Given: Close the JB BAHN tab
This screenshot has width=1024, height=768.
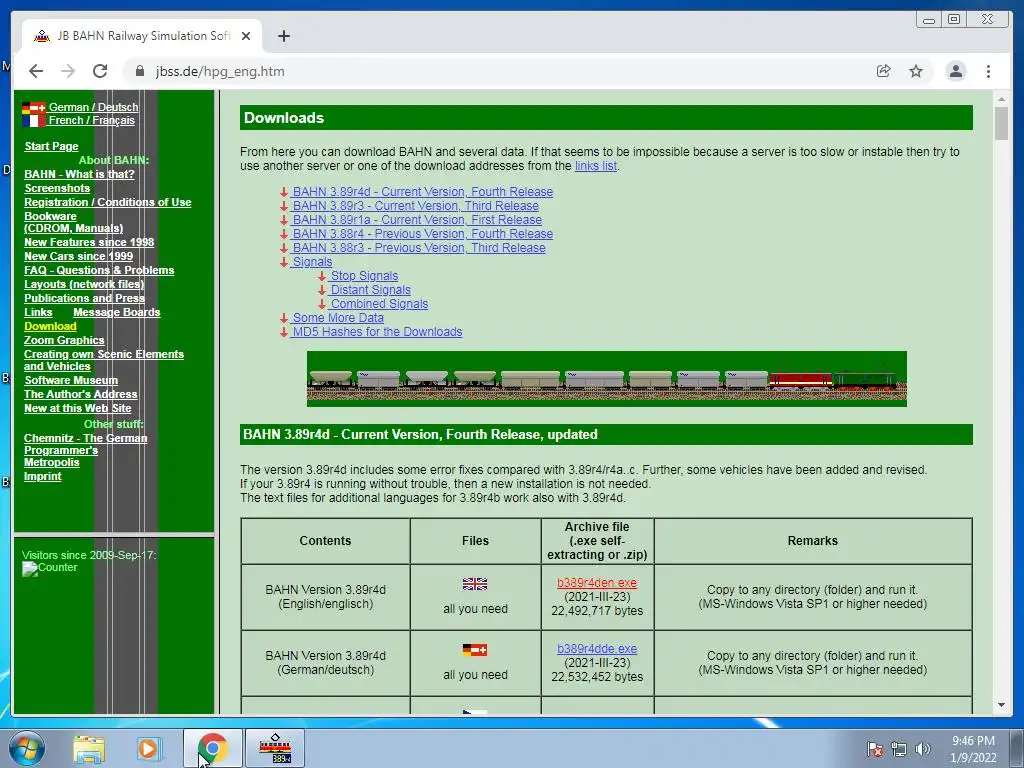Looking at the screenshot, I should (246, 36).
